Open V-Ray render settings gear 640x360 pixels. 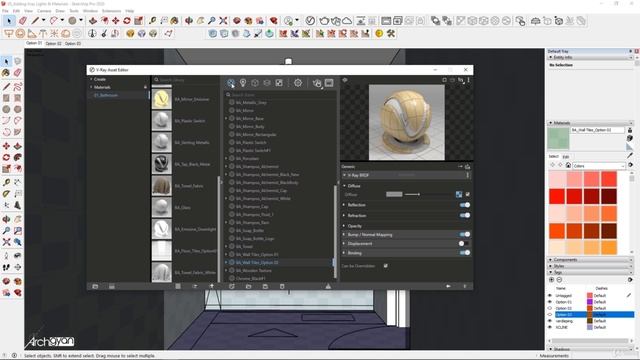[298, 83]
